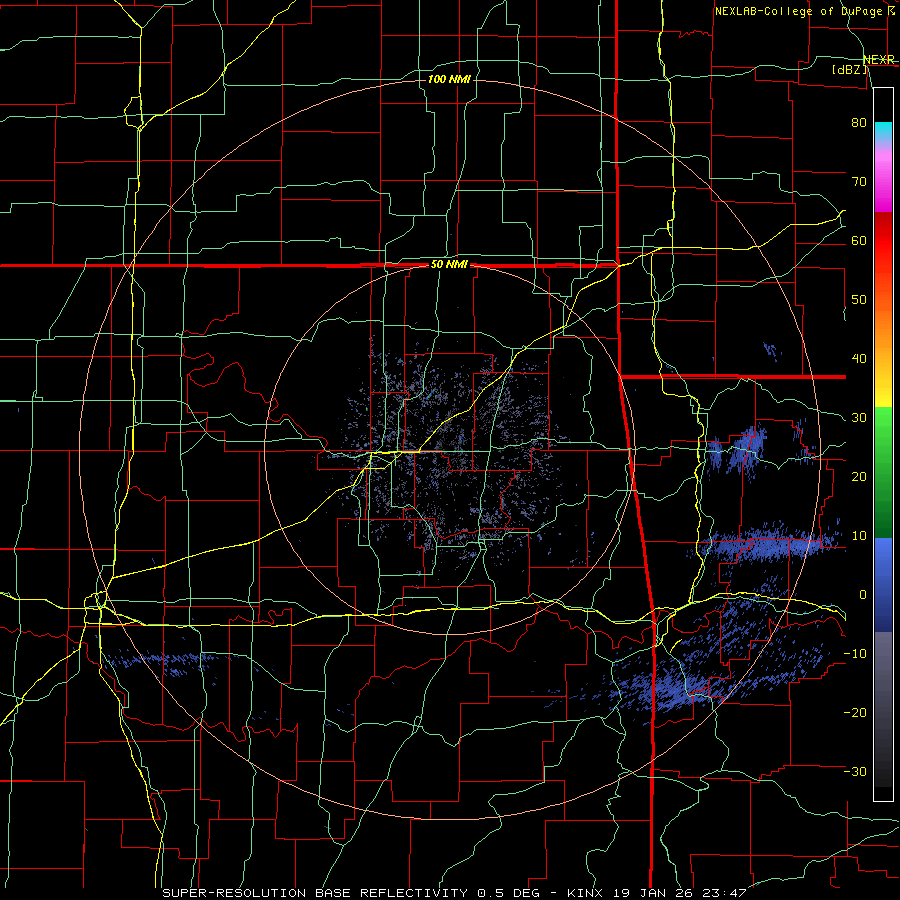Click the magenta-pink segment of the color bar
The image size is (900, 900).
point(883,184)
